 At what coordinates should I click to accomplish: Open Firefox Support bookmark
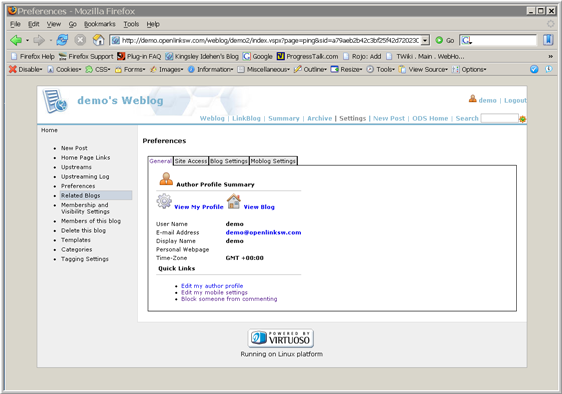tap(86, 56)
